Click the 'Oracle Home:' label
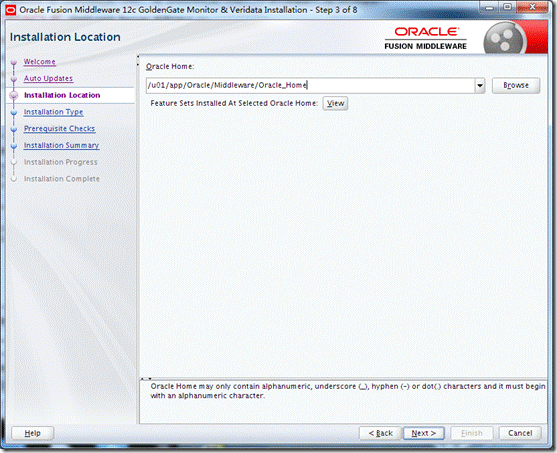The height and width of the screenshot is (453, 557). [x=170, y=66]
